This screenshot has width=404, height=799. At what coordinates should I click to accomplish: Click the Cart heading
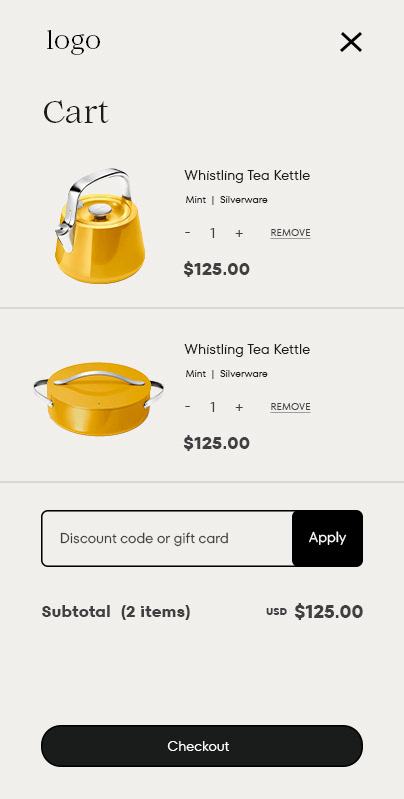point(76,112)
